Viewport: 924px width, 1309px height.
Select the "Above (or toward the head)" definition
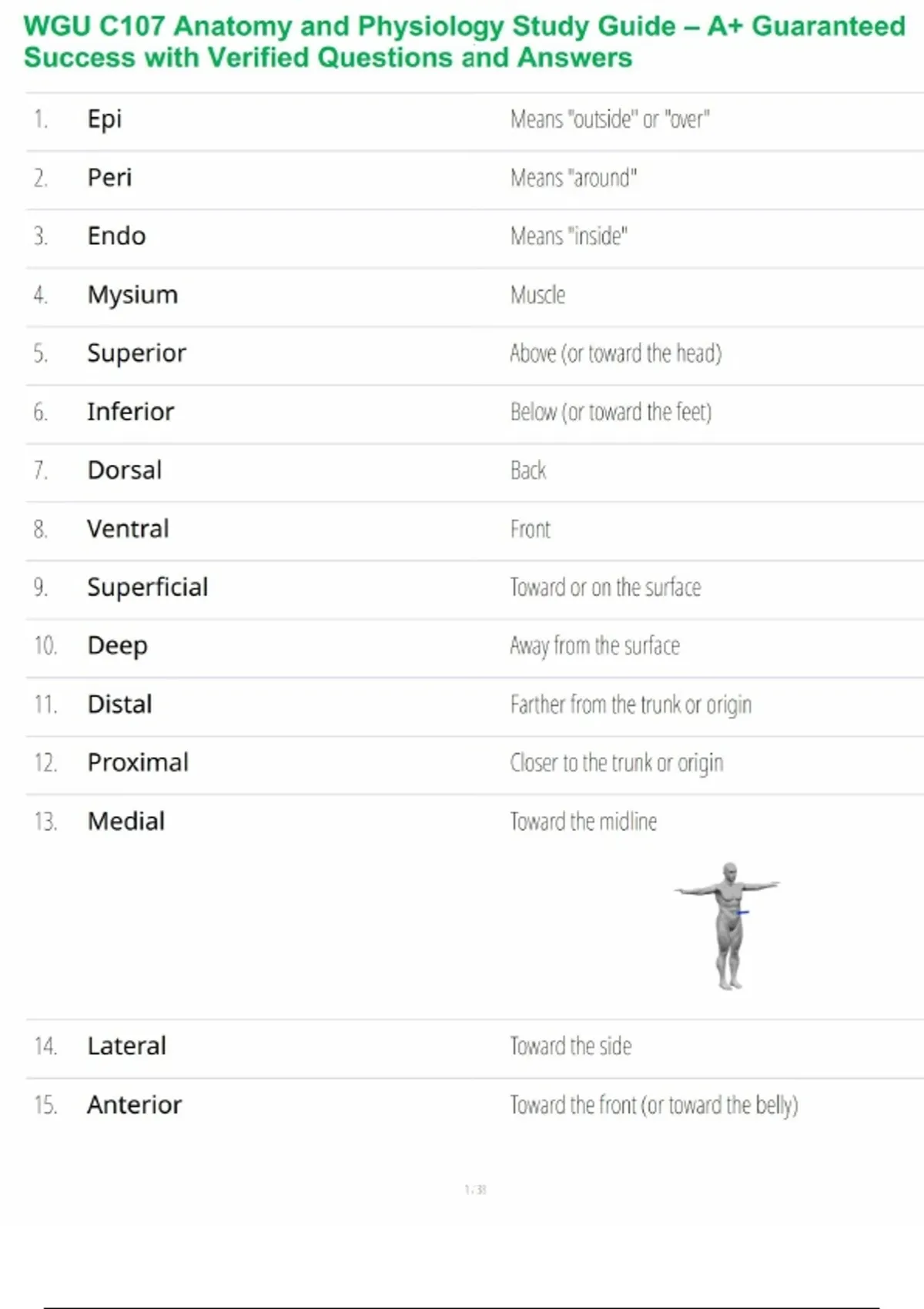click(x=616, y=353)
